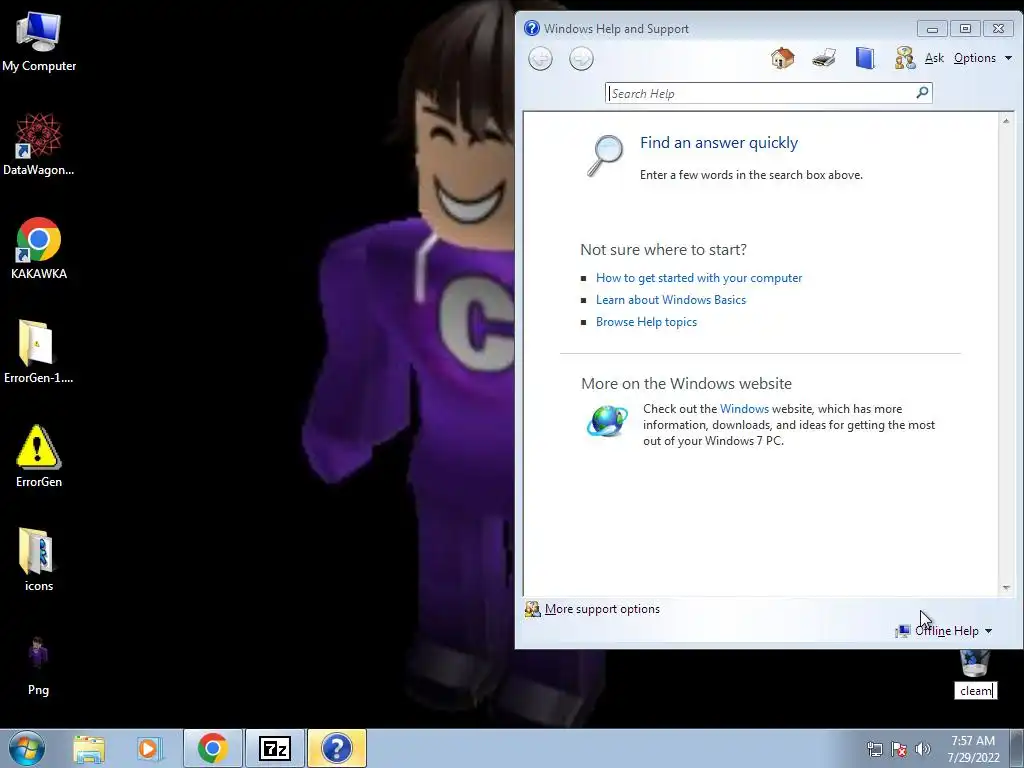Screen dimensions: 1024x768
Task: Select the Png file on desktop
Action: click(x=39, y=666)
